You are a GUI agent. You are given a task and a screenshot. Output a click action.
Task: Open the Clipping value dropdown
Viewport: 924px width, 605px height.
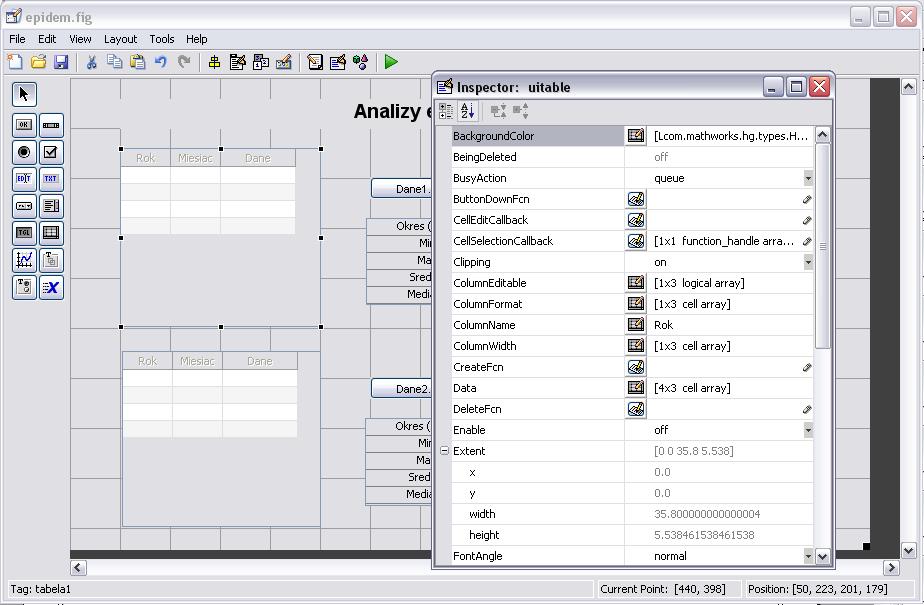coord(808,262)
